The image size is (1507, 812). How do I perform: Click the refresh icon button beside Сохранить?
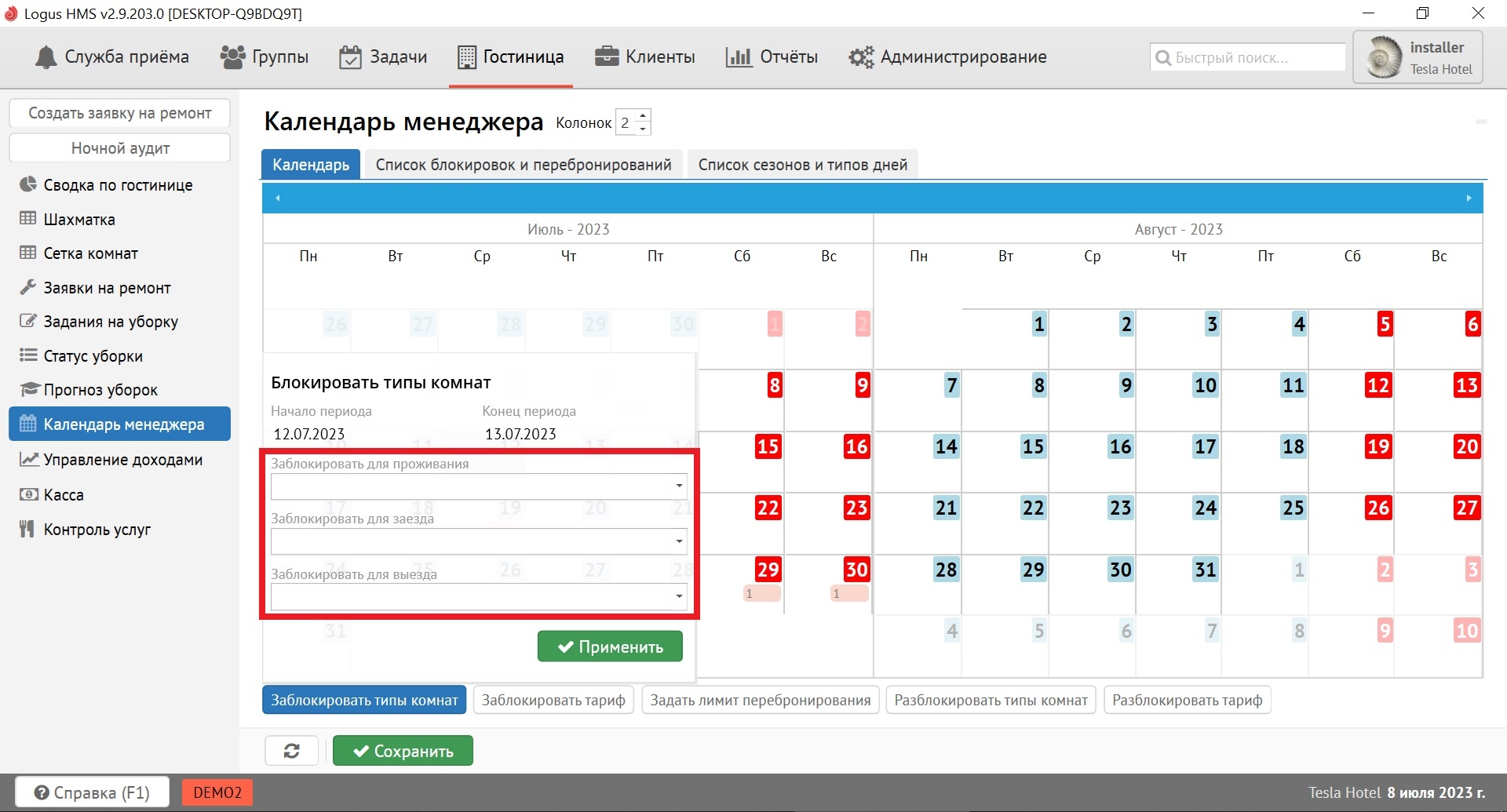point(291,751)
